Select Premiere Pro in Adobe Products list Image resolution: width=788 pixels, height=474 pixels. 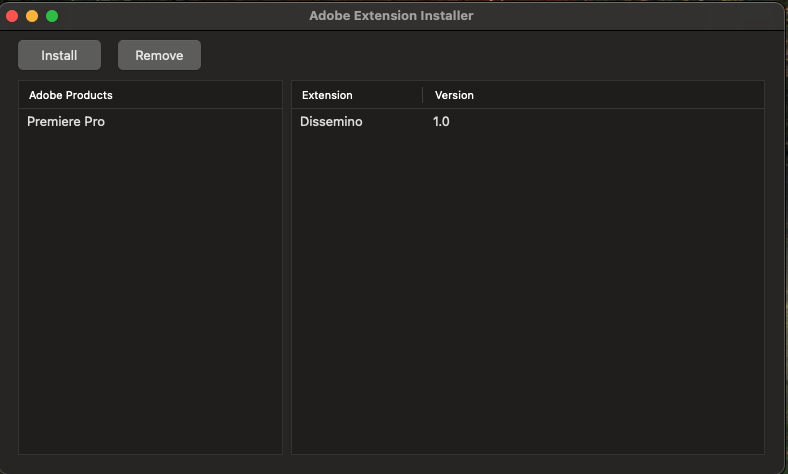[x=66, y=122]
